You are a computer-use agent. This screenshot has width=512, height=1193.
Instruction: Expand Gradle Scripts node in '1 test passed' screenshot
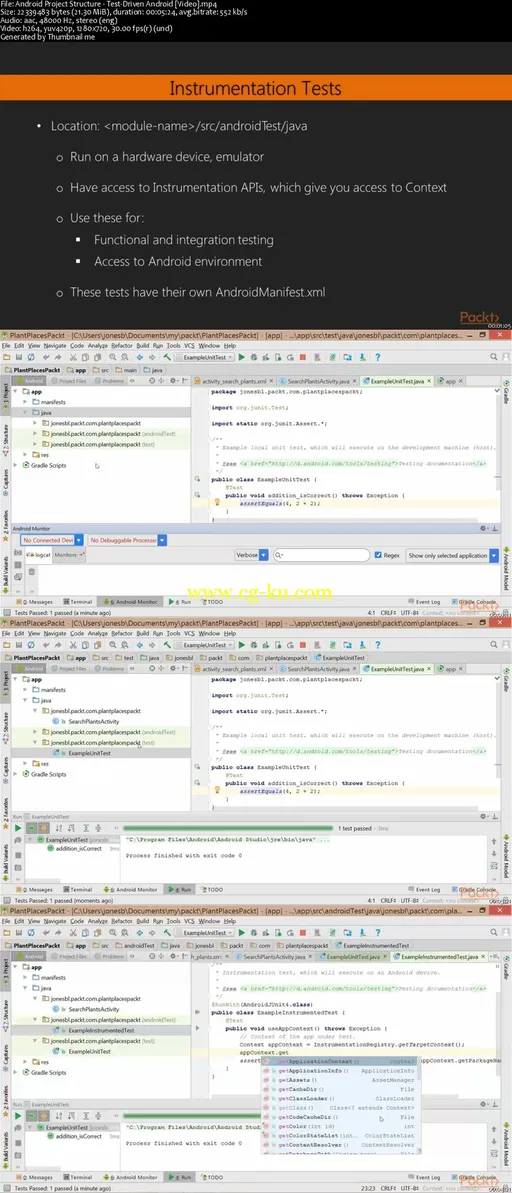15,774
